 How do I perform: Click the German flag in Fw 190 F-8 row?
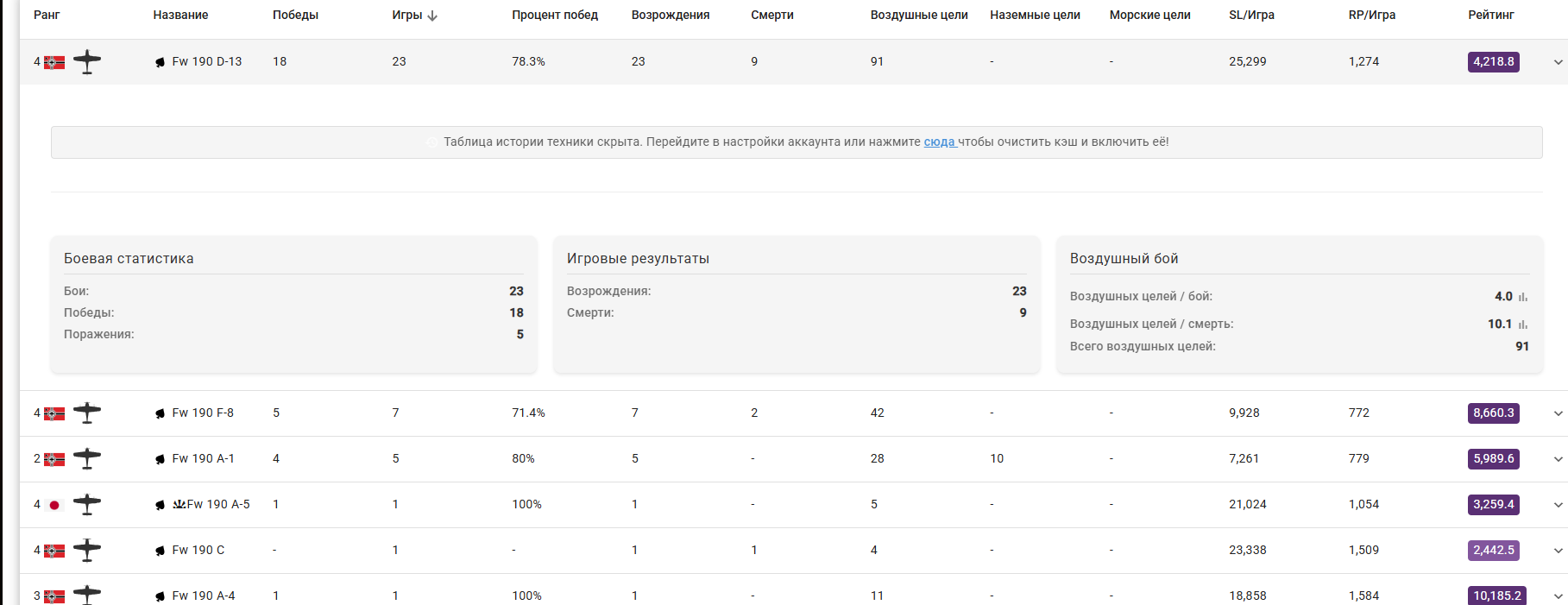tap(54, 413)
